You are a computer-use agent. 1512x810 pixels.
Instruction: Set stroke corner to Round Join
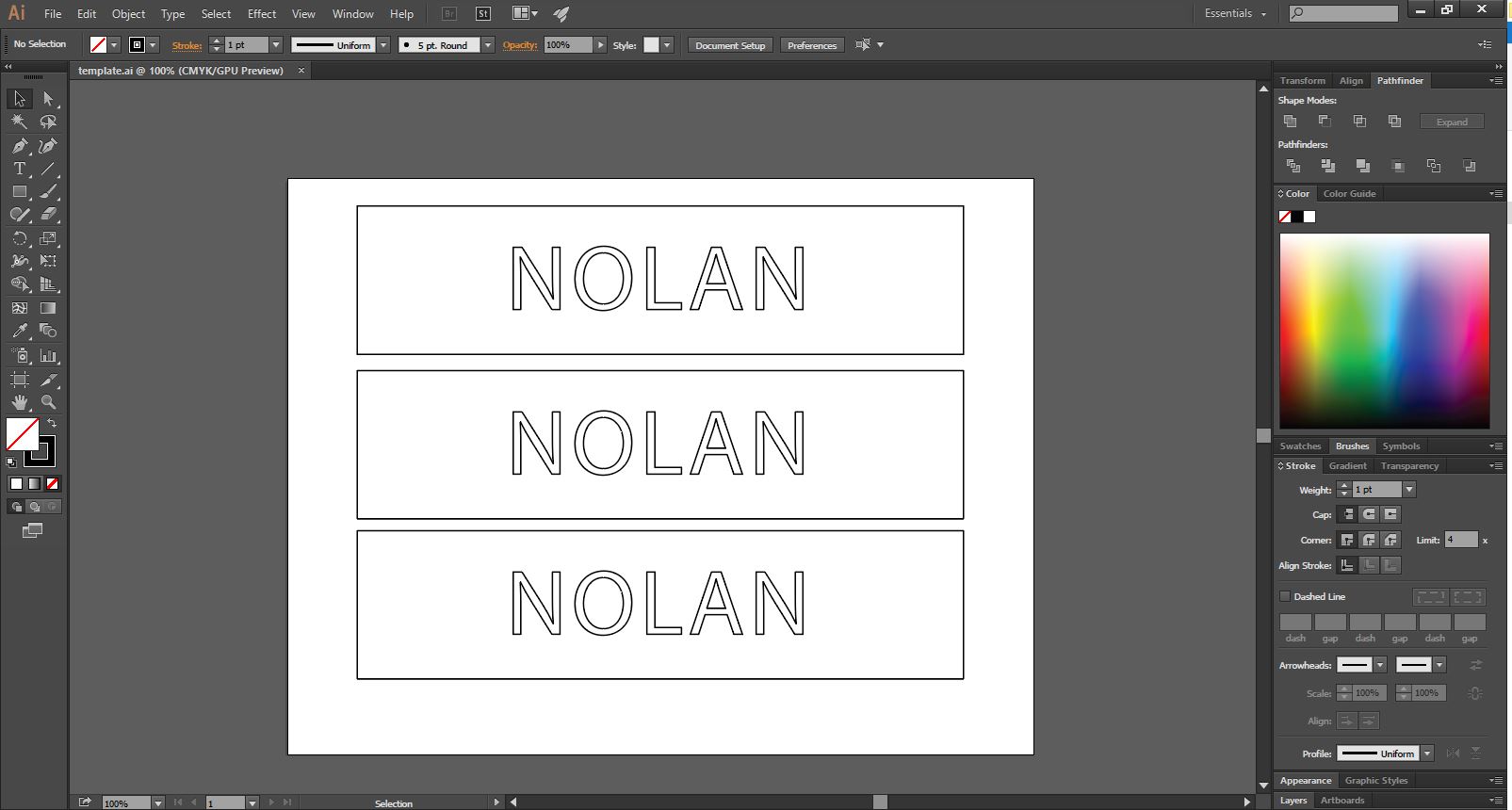pyautogui.click(x=1369, y=540)
